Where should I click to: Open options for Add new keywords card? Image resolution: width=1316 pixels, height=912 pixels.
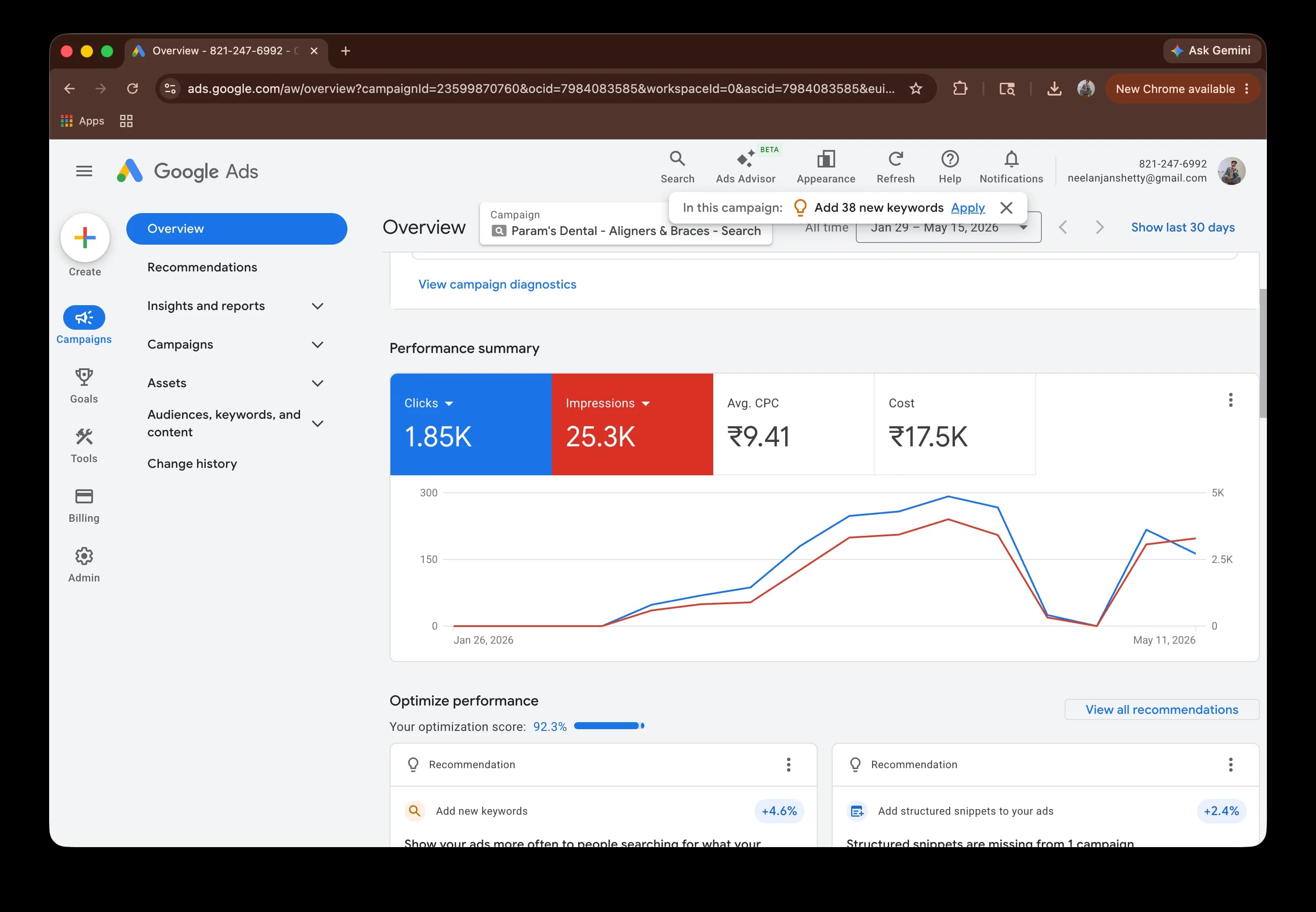click(788, 765)
